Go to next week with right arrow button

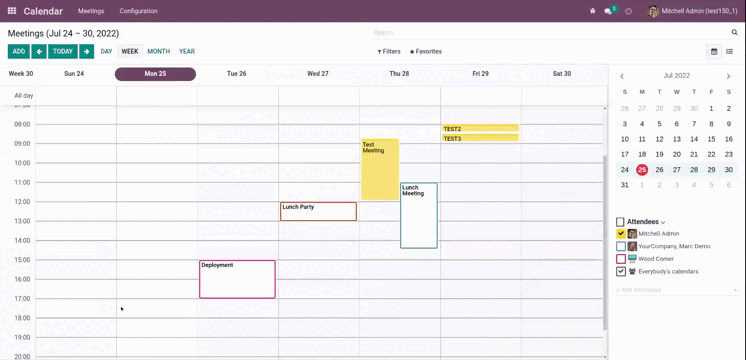click(x=87, y=51)
